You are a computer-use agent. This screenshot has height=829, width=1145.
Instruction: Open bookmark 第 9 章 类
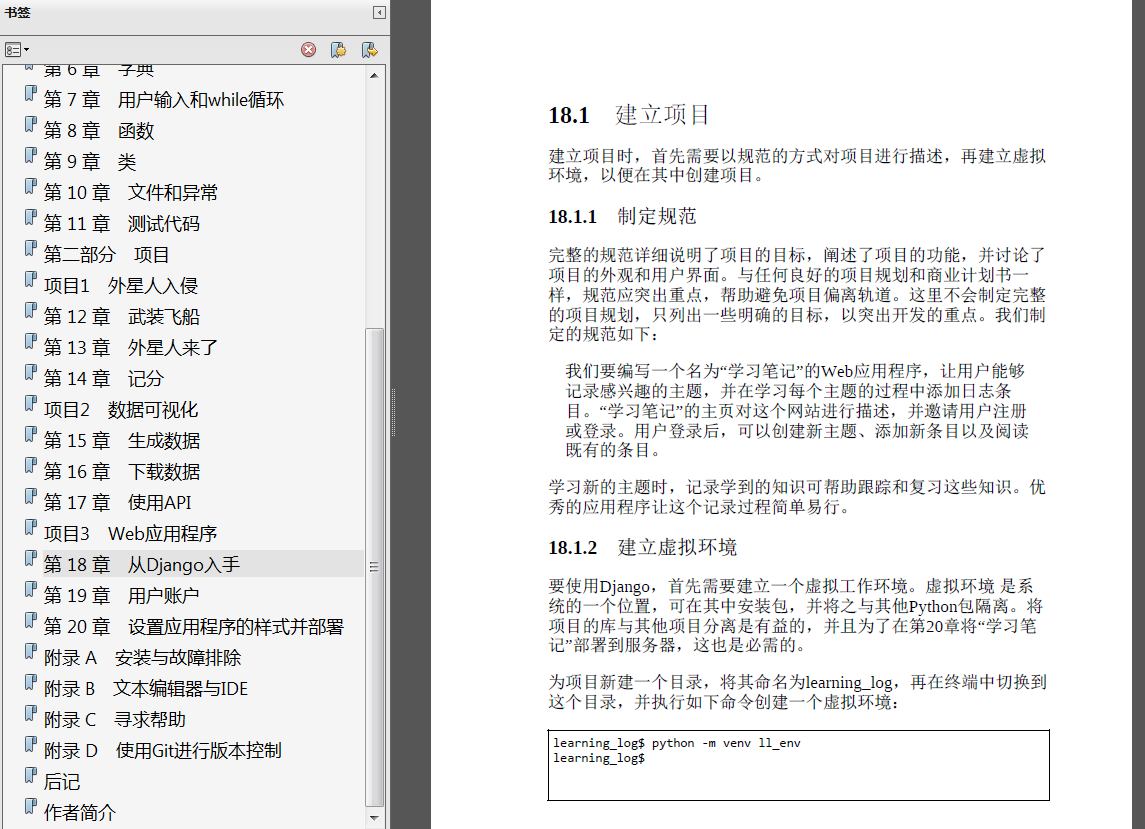(89, 161)
